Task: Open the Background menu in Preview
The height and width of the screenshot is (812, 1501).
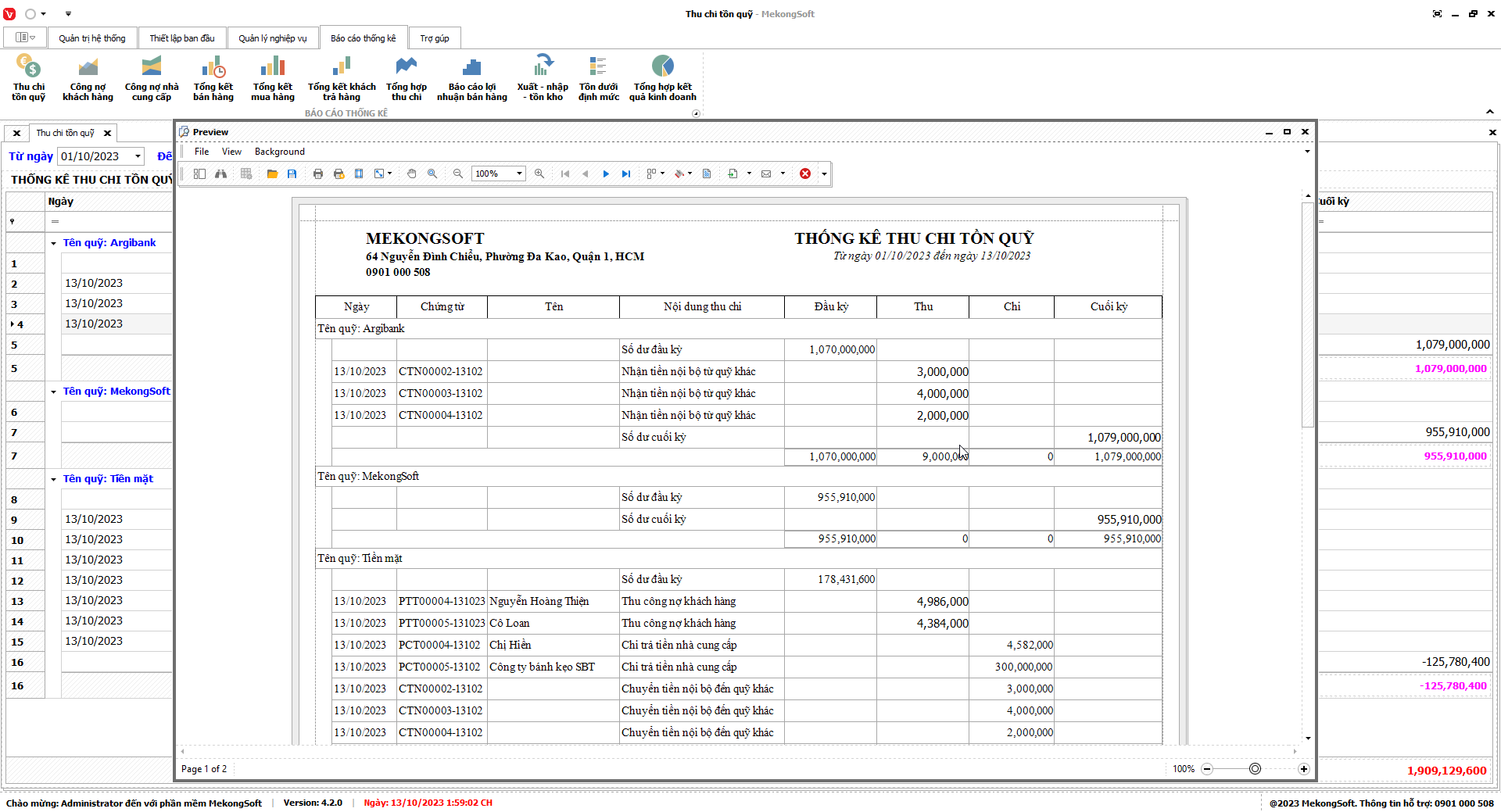Action: [279, 152]
